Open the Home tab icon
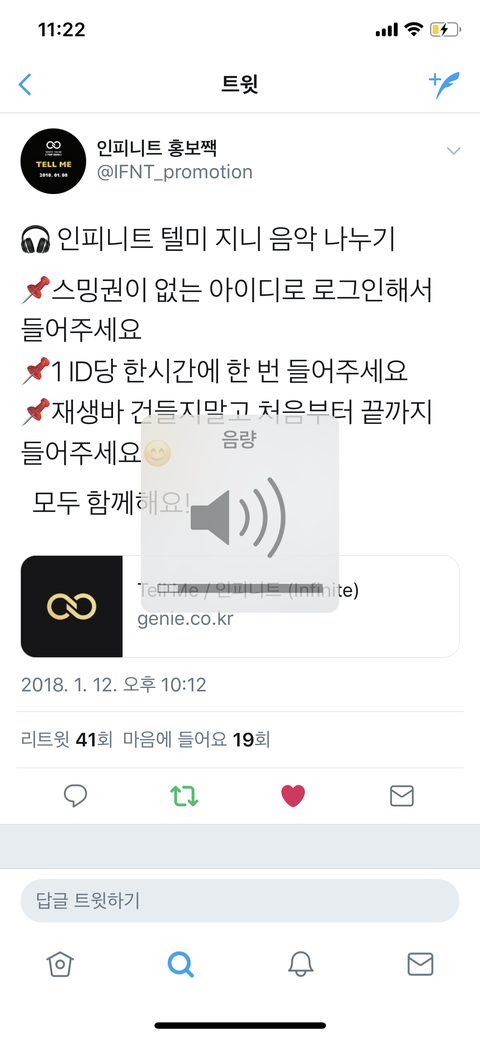The width and height of the screenshot is (480, 1039). [x=60, y=964]
